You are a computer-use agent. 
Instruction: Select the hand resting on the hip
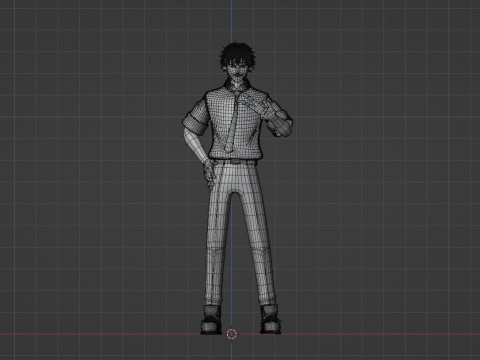pos(209,174)
